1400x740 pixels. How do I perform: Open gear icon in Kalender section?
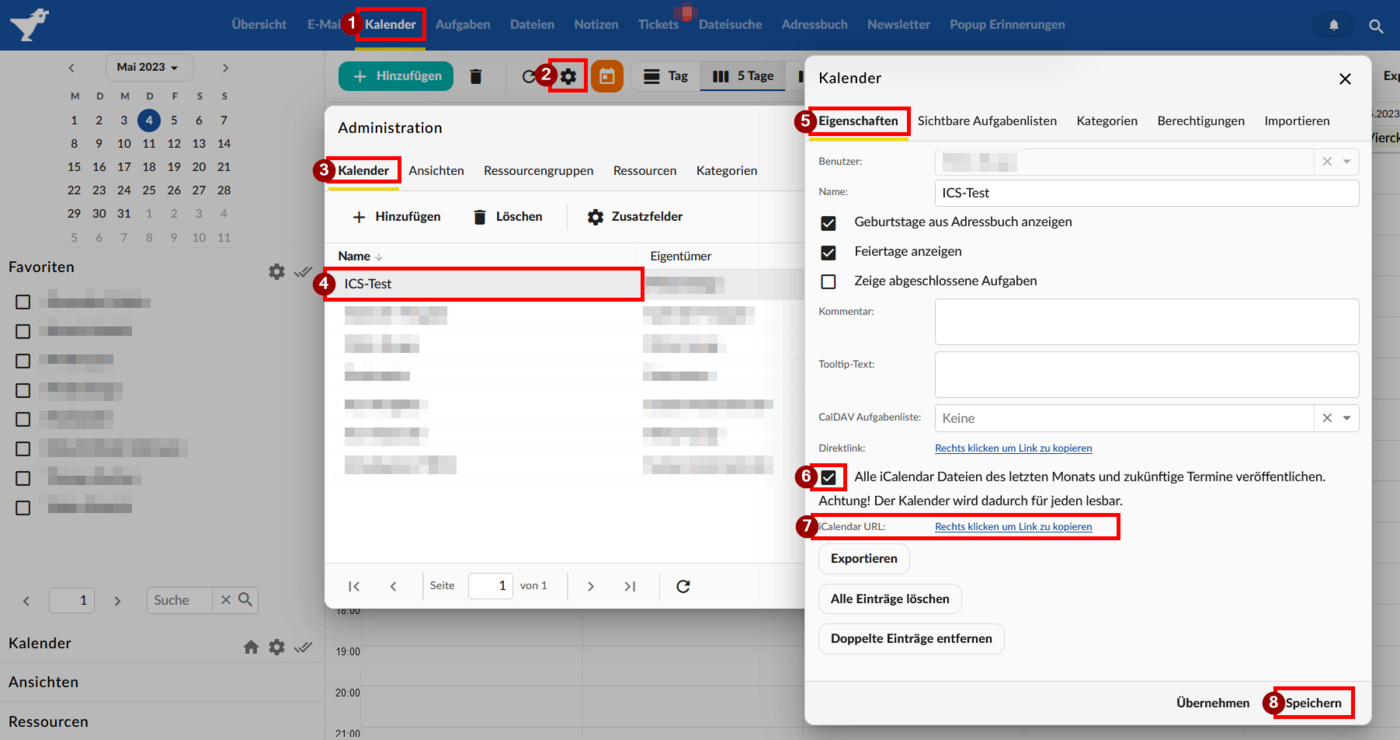point(277,647)
